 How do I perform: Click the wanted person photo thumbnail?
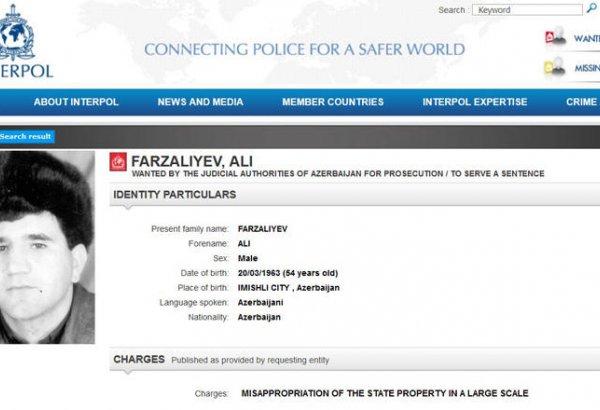coord(47,247)
